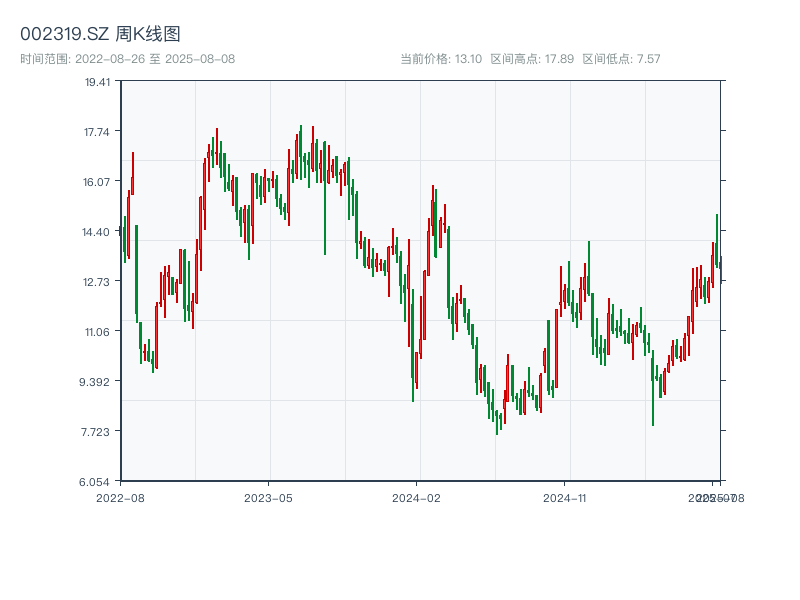The height and width of the screenshot is (600, 800).
Task: Click the y-axis value 19.41
Action: point(97,82)
